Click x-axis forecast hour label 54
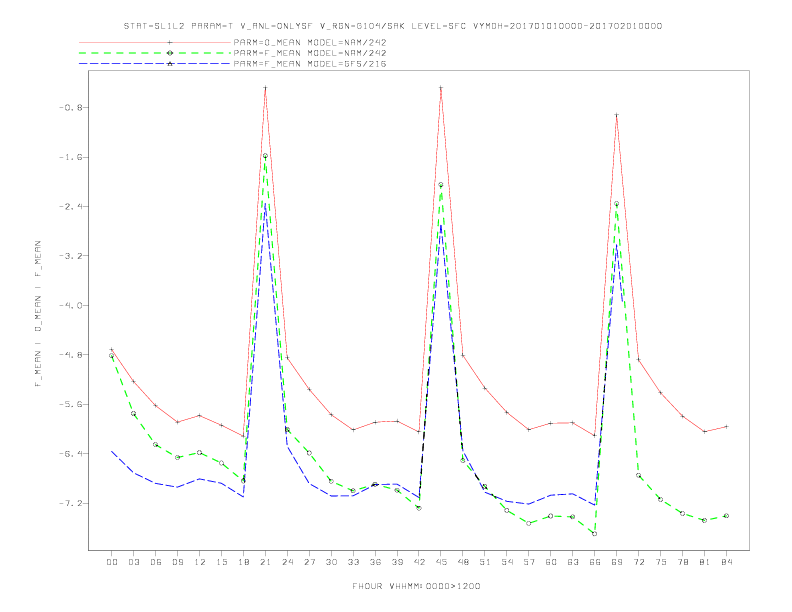 click(507, 562)
